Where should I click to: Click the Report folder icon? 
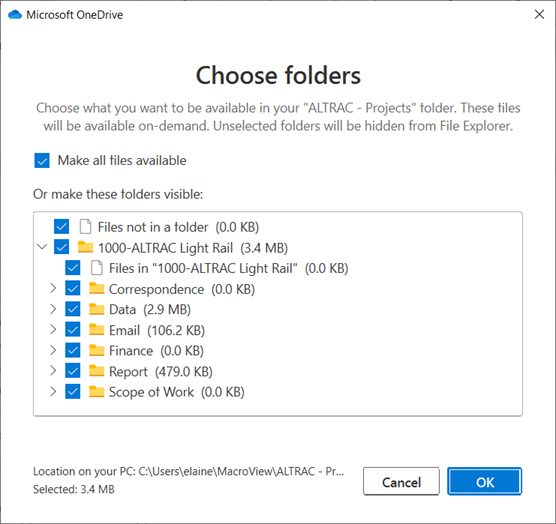[x=96, y=371]
